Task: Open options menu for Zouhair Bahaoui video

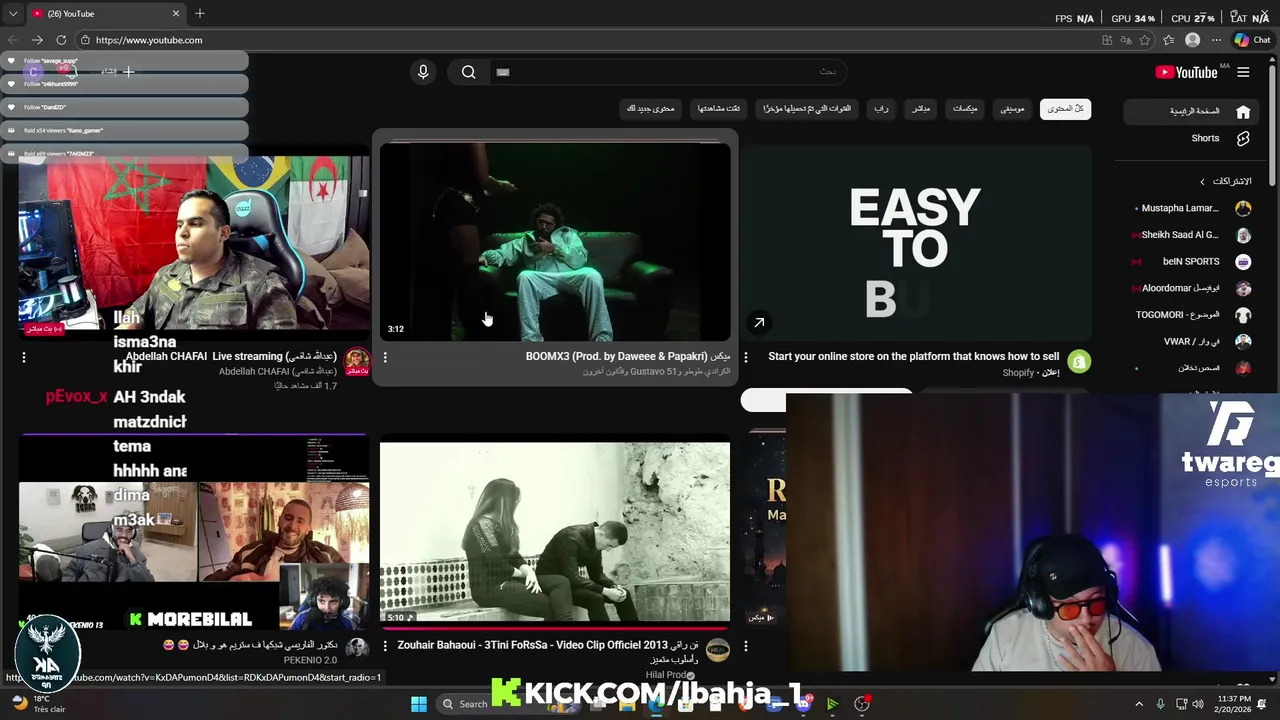Action: pyautogui.click(x=385, y=646)
